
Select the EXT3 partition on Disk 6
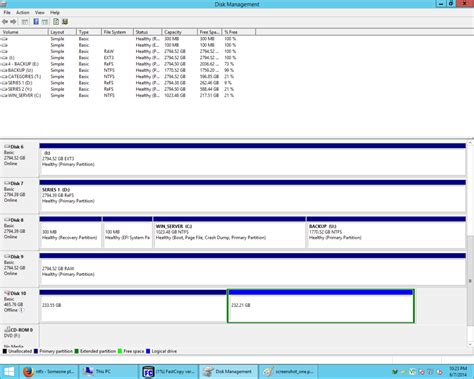(252, 159)
